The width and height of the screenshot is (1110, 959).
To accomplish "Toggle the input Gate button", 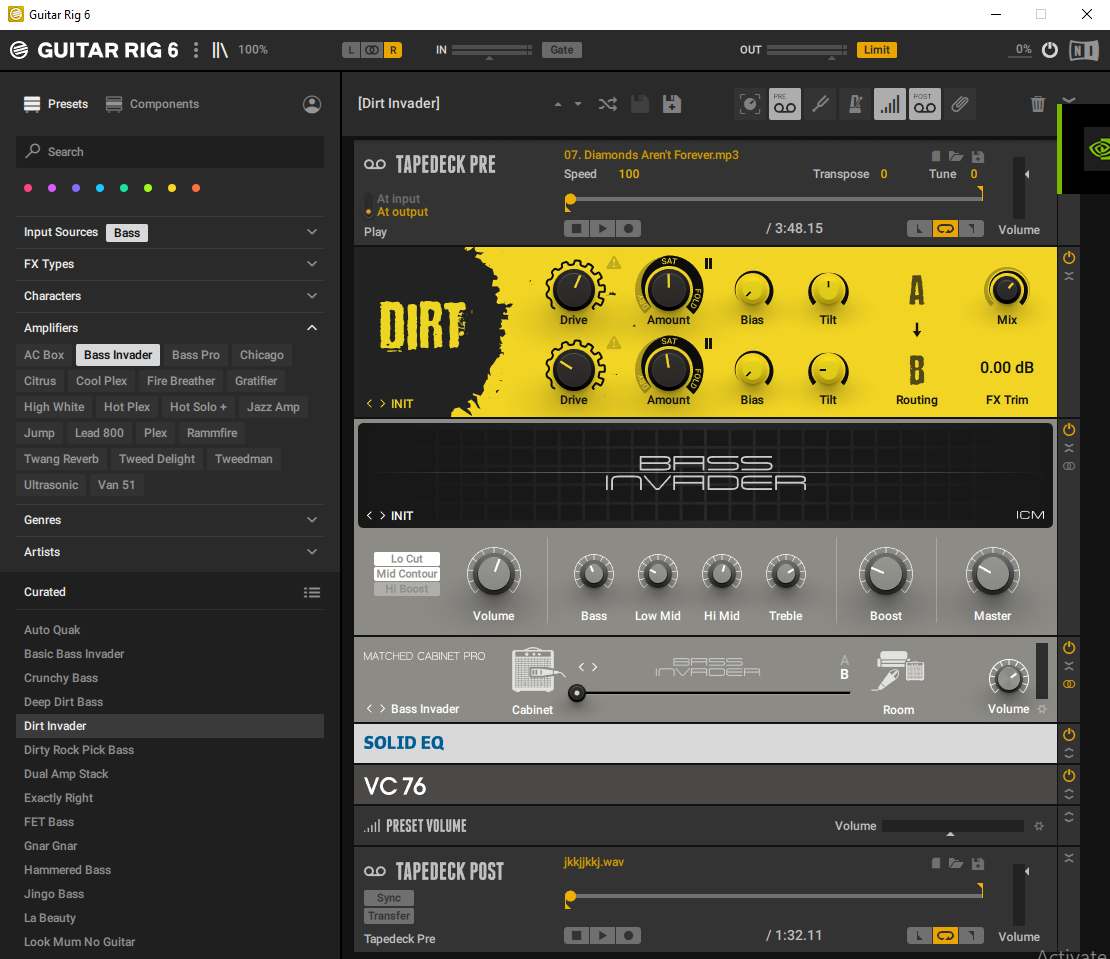I will tap(562, 50).
